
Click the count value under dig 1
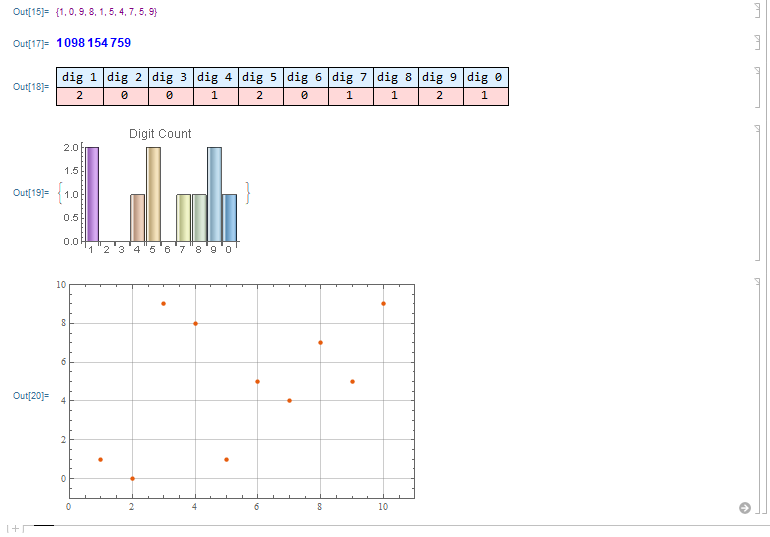pyautogui.click(x=80, y=96)
